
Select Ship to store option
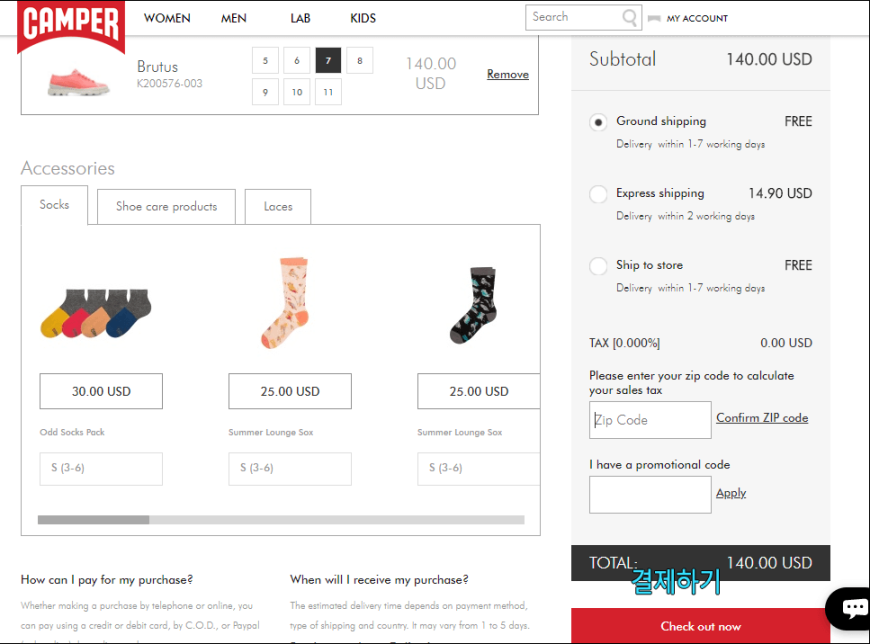(x=598, y=266)
